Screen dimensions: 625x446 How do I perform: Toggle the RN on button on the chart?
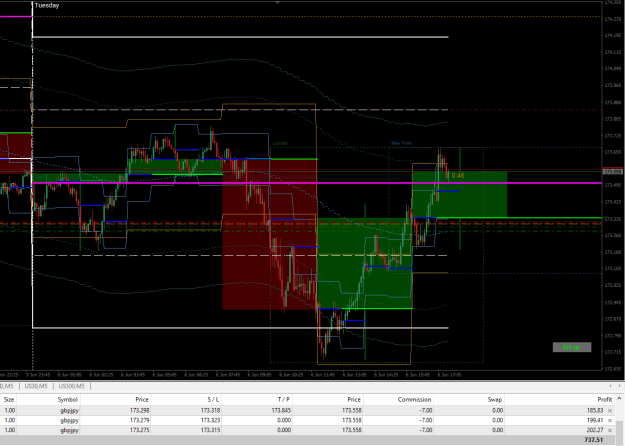[x=572, y=348]
